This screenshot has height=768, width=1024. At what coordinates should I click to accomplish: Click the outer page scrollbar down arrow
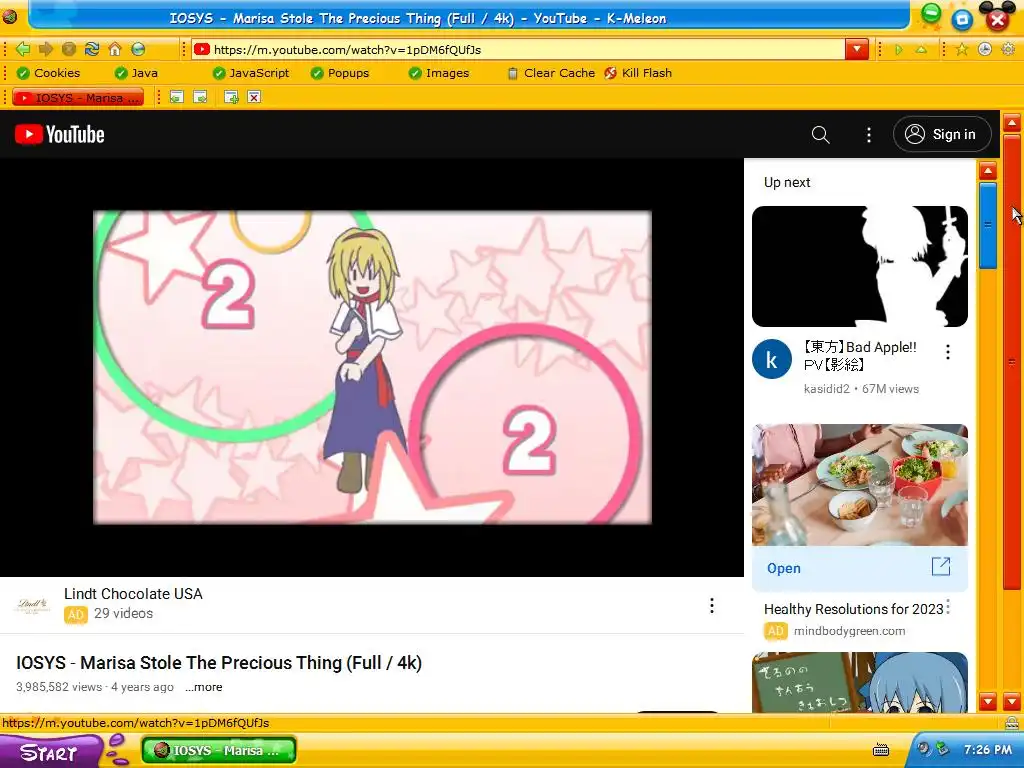click(x=1012, y=702)
